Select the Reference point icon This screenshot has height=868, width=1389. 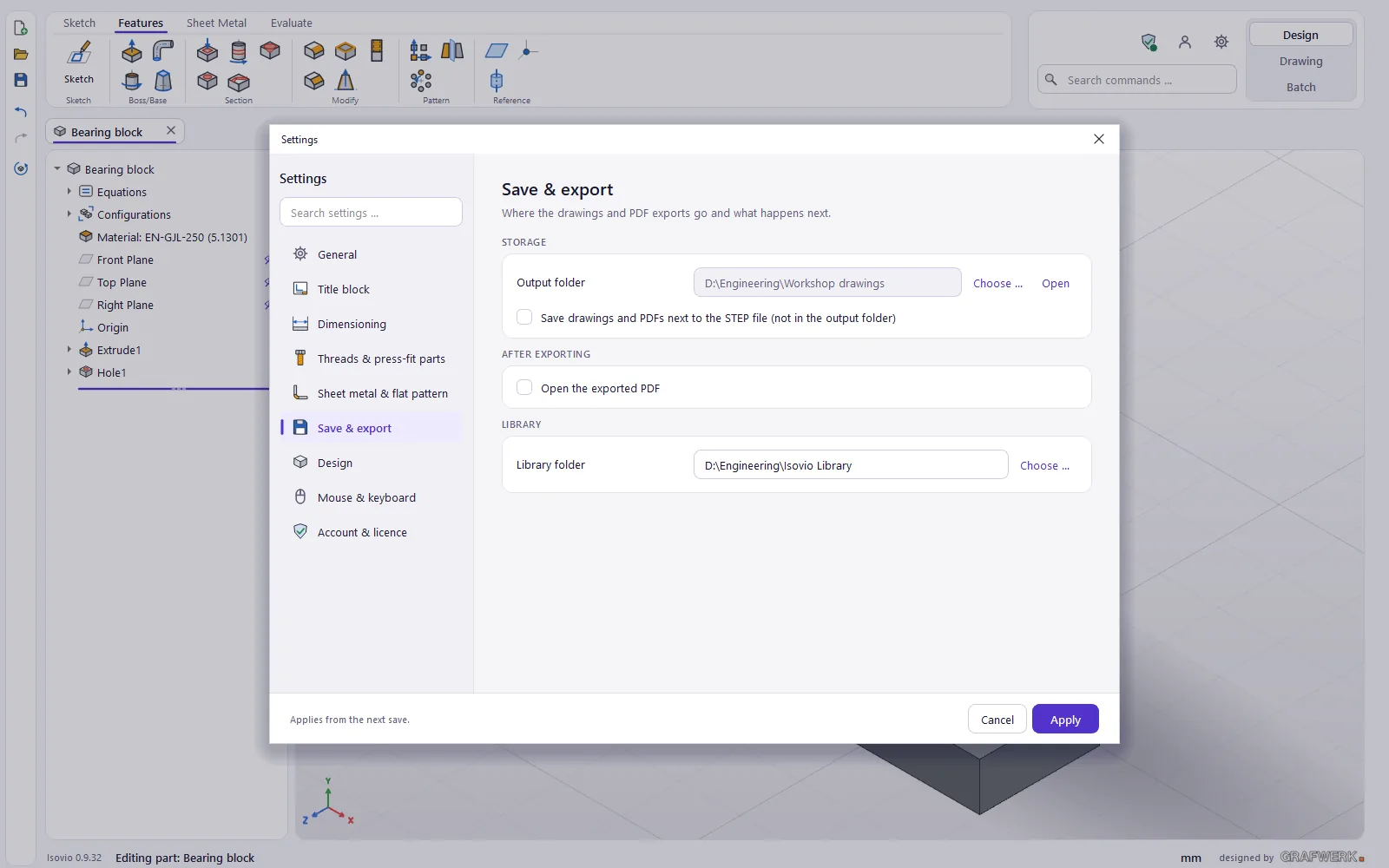[x=528, y=51]
